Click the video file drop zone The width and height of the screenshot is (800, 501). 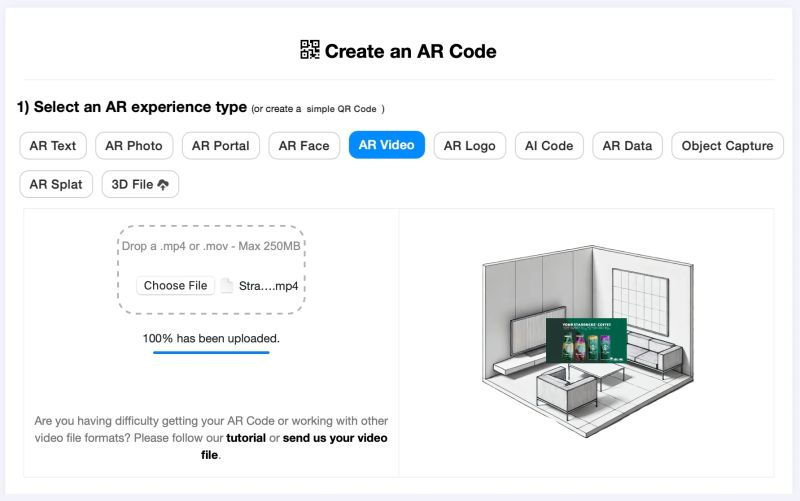211,269
